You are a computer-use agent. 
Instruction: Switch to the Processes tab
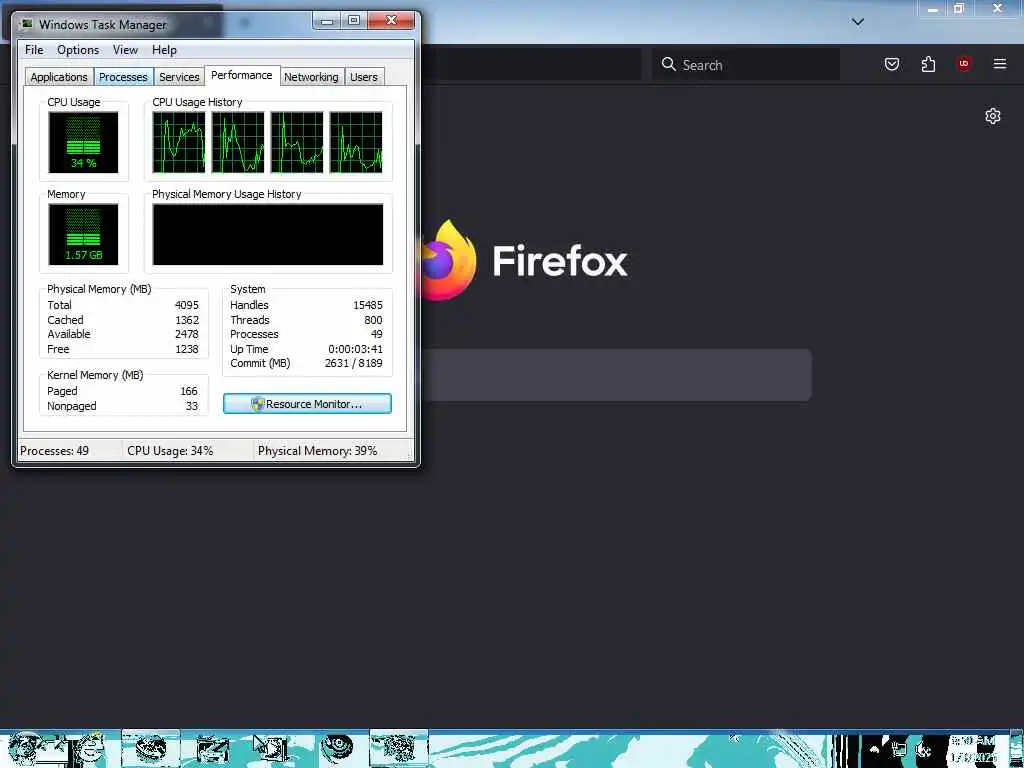123,77
